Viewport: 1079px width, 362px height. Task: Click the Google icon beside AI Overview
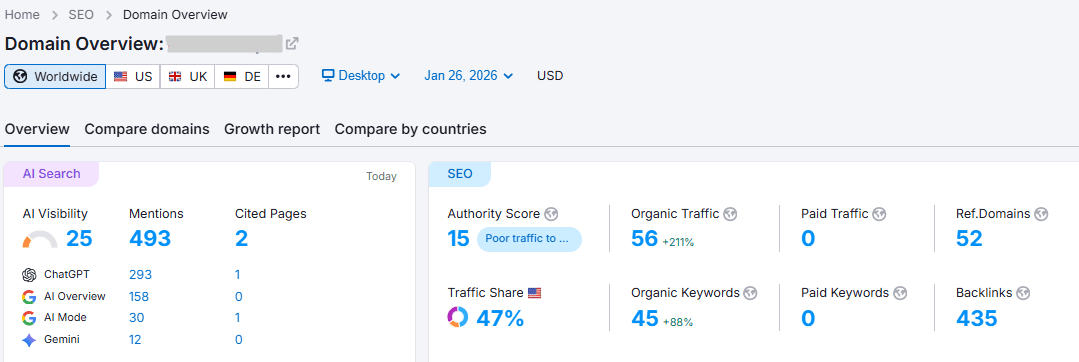pyautogui.click(x=29, y=297)
